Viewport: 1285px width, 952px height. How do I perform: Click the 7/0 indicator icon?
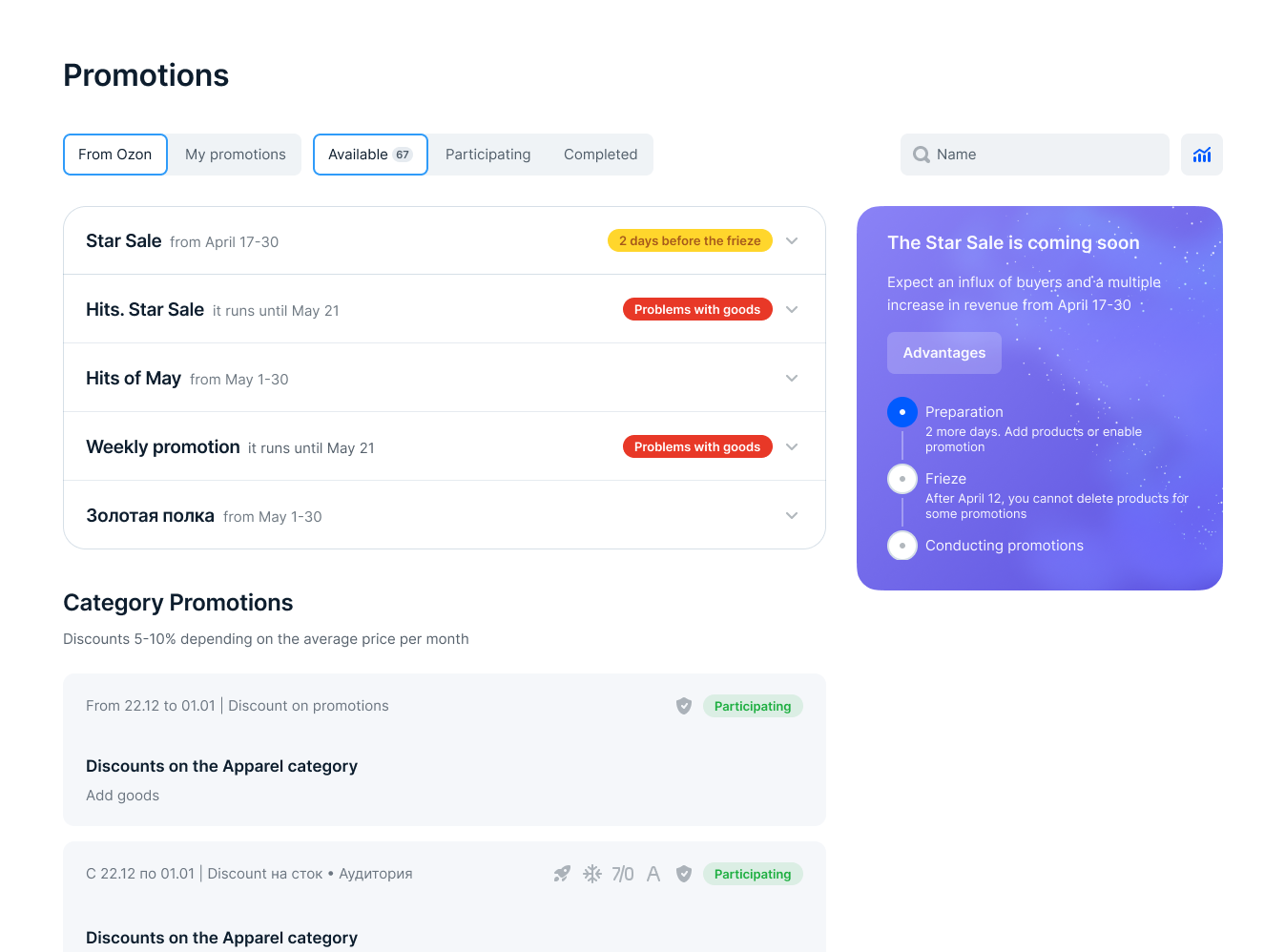pyautogui.click(x=623, y=874)
